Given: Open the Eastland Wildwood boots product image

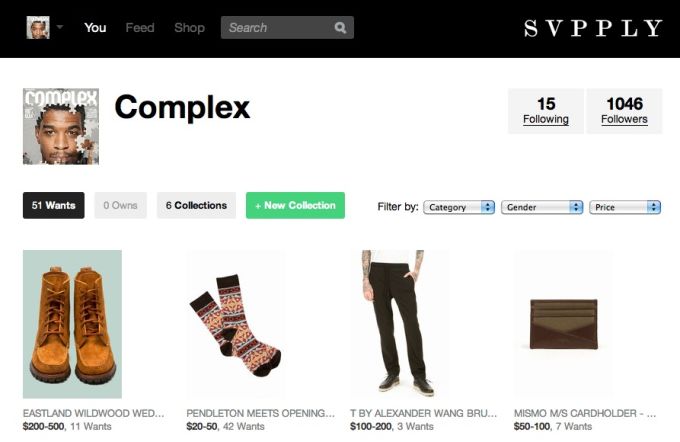Looking at the screenshot, I should pos(72,324).
